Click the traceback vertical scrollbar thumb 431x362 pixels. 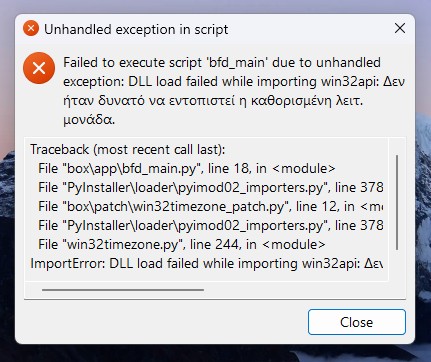coord(397,202)
